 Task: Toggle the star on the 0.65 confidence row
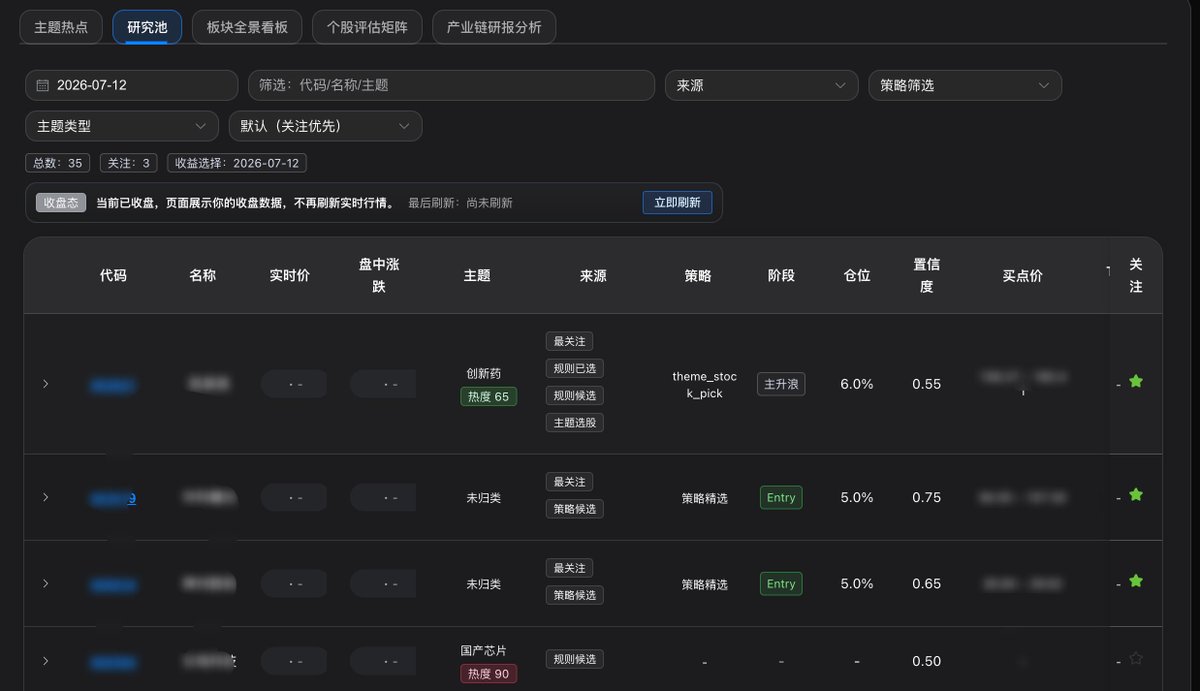1135,580
